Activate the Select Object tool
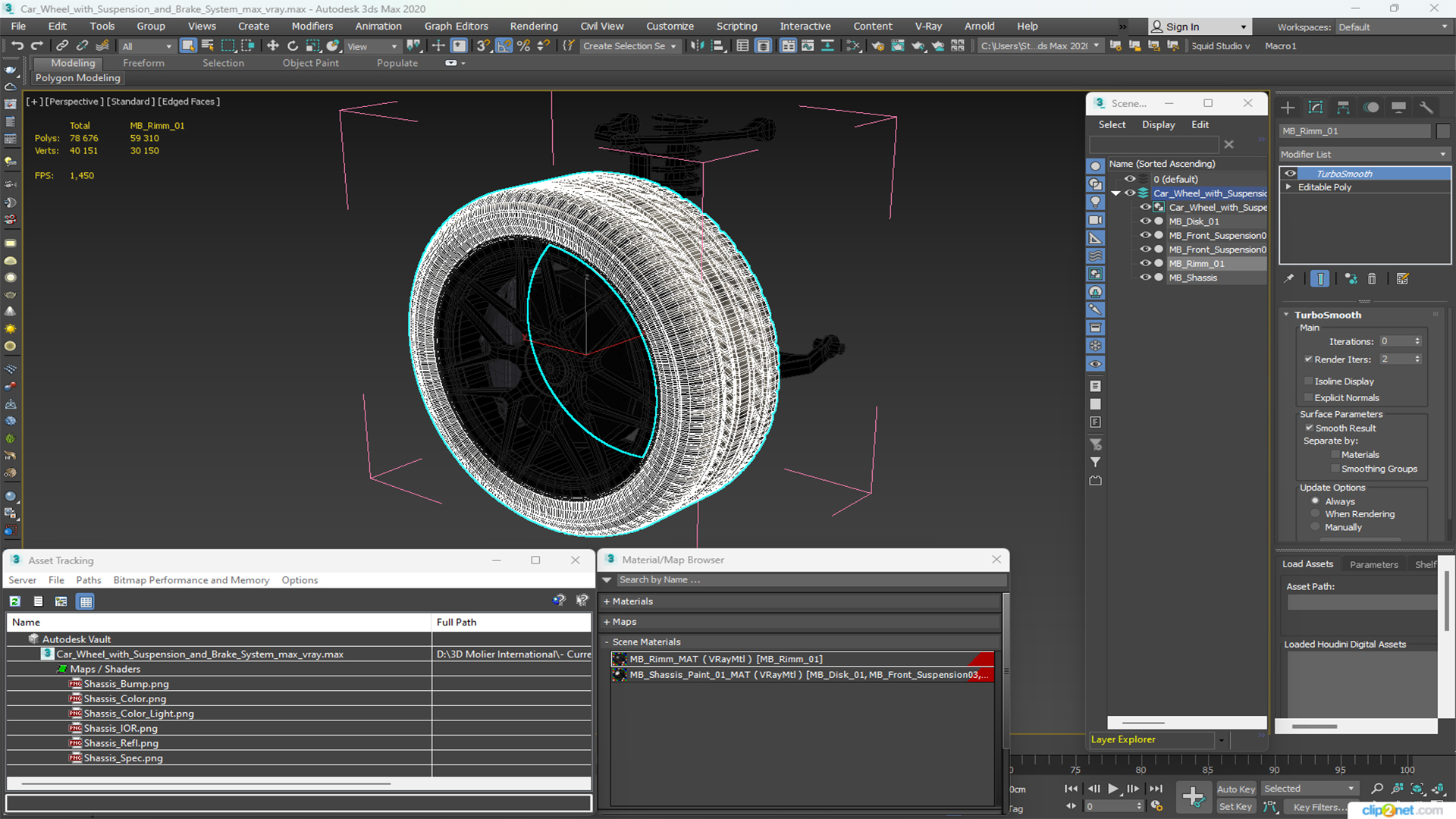Image resolution: width=1456 pixels, height=819 pixels. [x=188, y=46]
